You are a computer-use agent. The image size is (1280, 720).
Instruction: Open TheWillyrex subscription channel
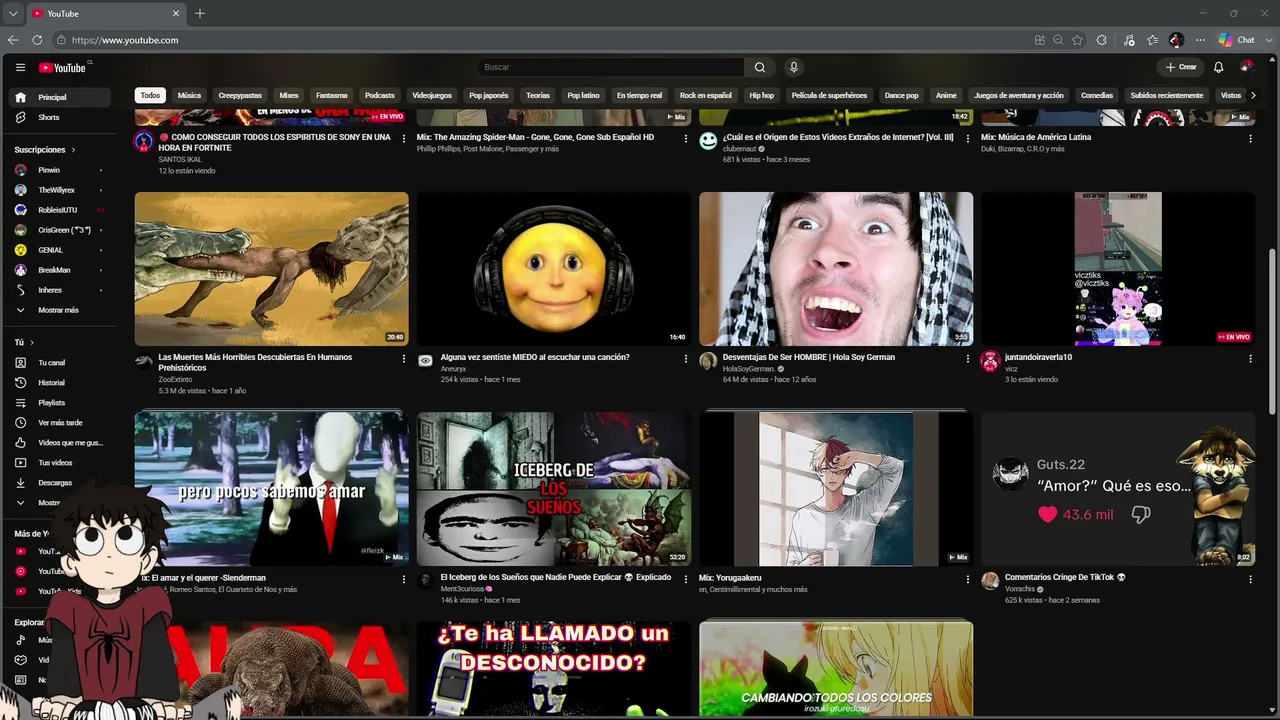point(60,190)
